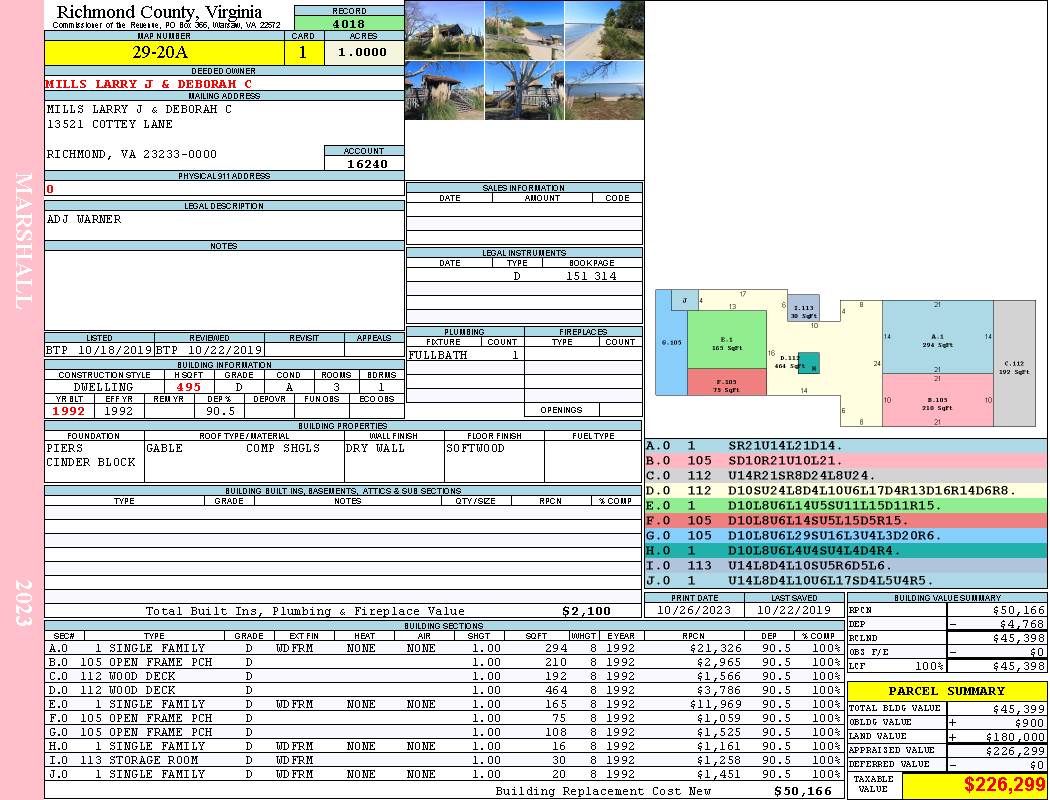Click depreciation percent 90.5 in building information
1050x800 pixels.
click(220, 411)
